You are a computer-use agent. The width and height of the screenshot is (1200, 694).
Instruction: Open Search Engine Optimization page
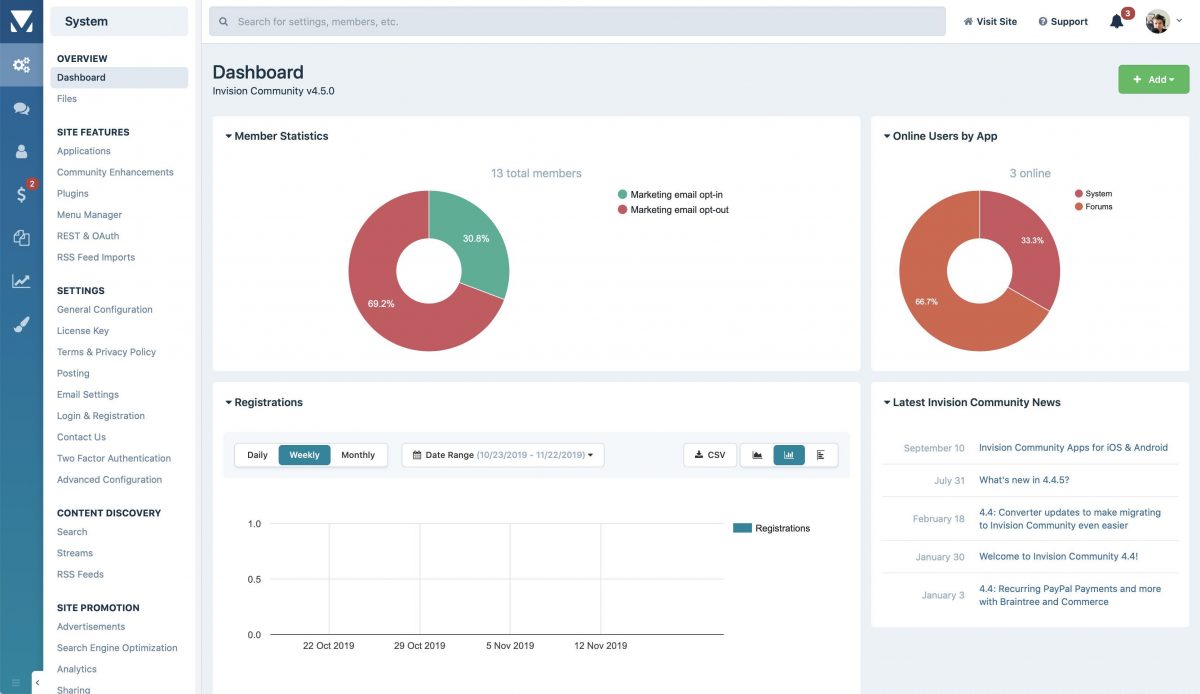[117, 648]
